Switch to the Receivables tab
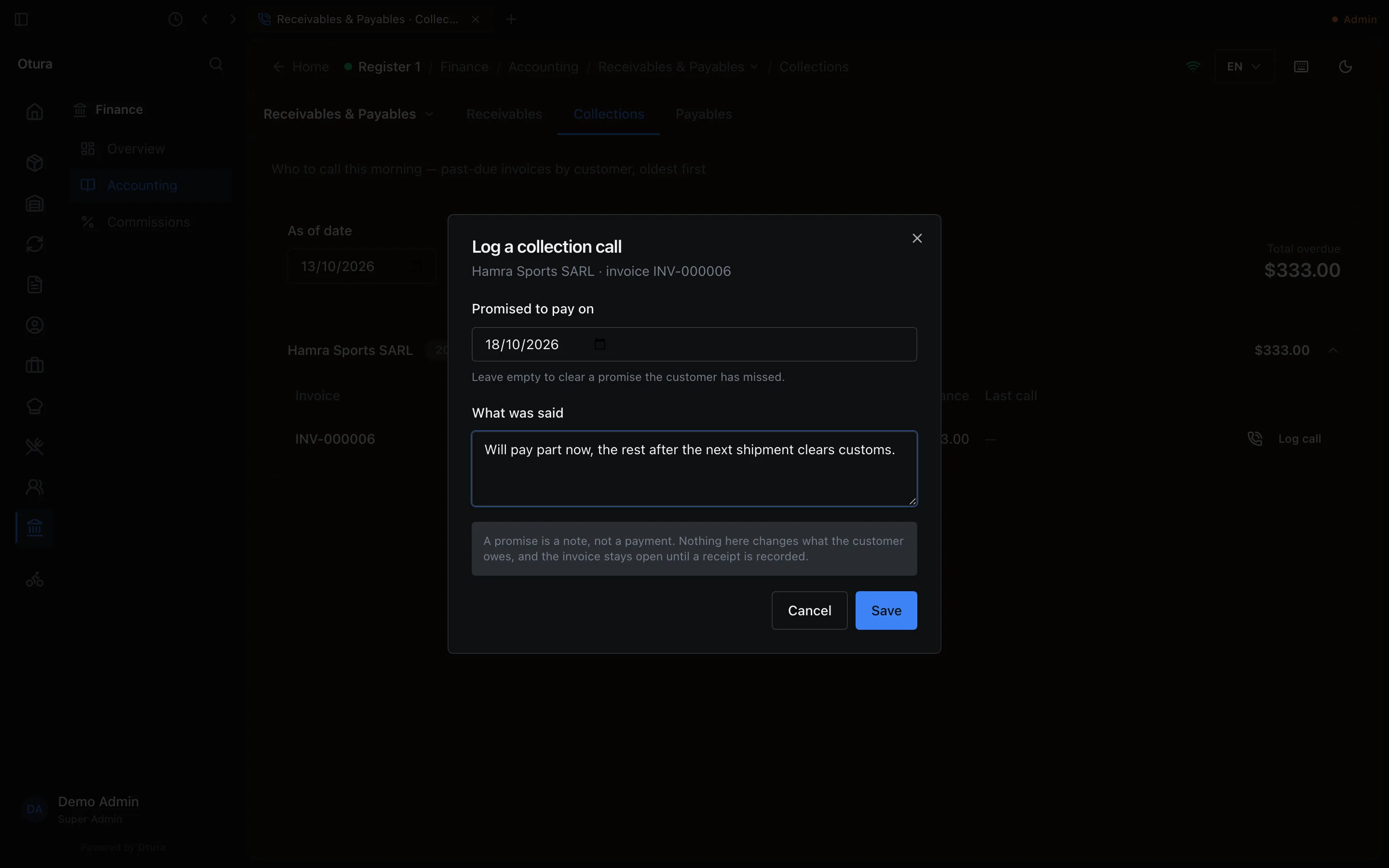Screen dimensions: 1389x868 pos(504,114)
